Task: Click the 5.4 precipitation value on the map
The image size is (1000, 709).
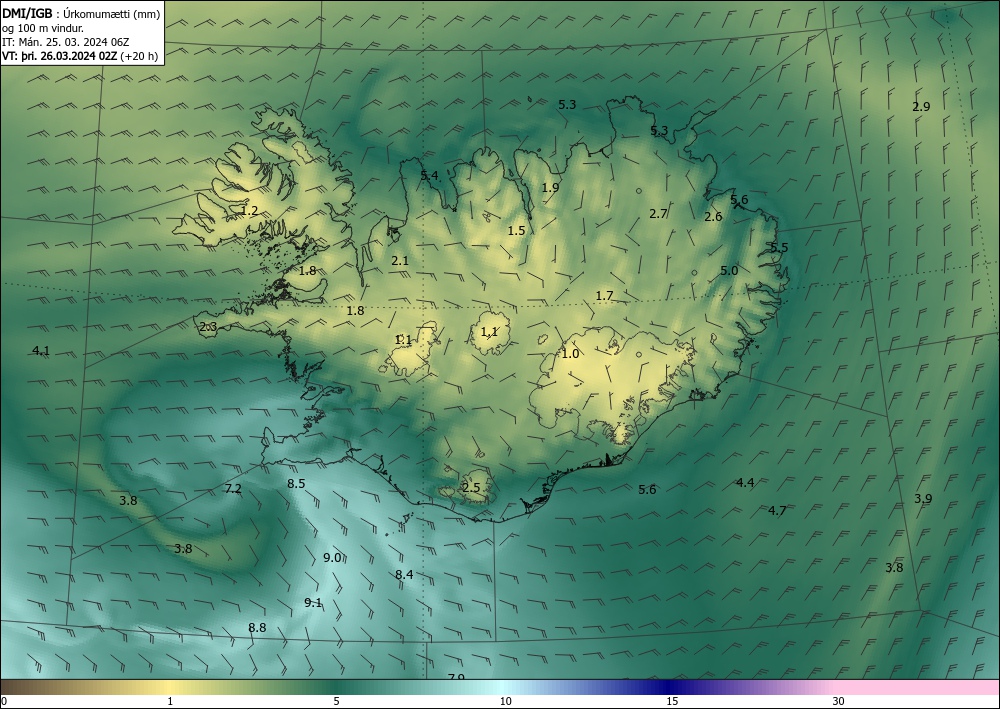Action: [430, 175]
